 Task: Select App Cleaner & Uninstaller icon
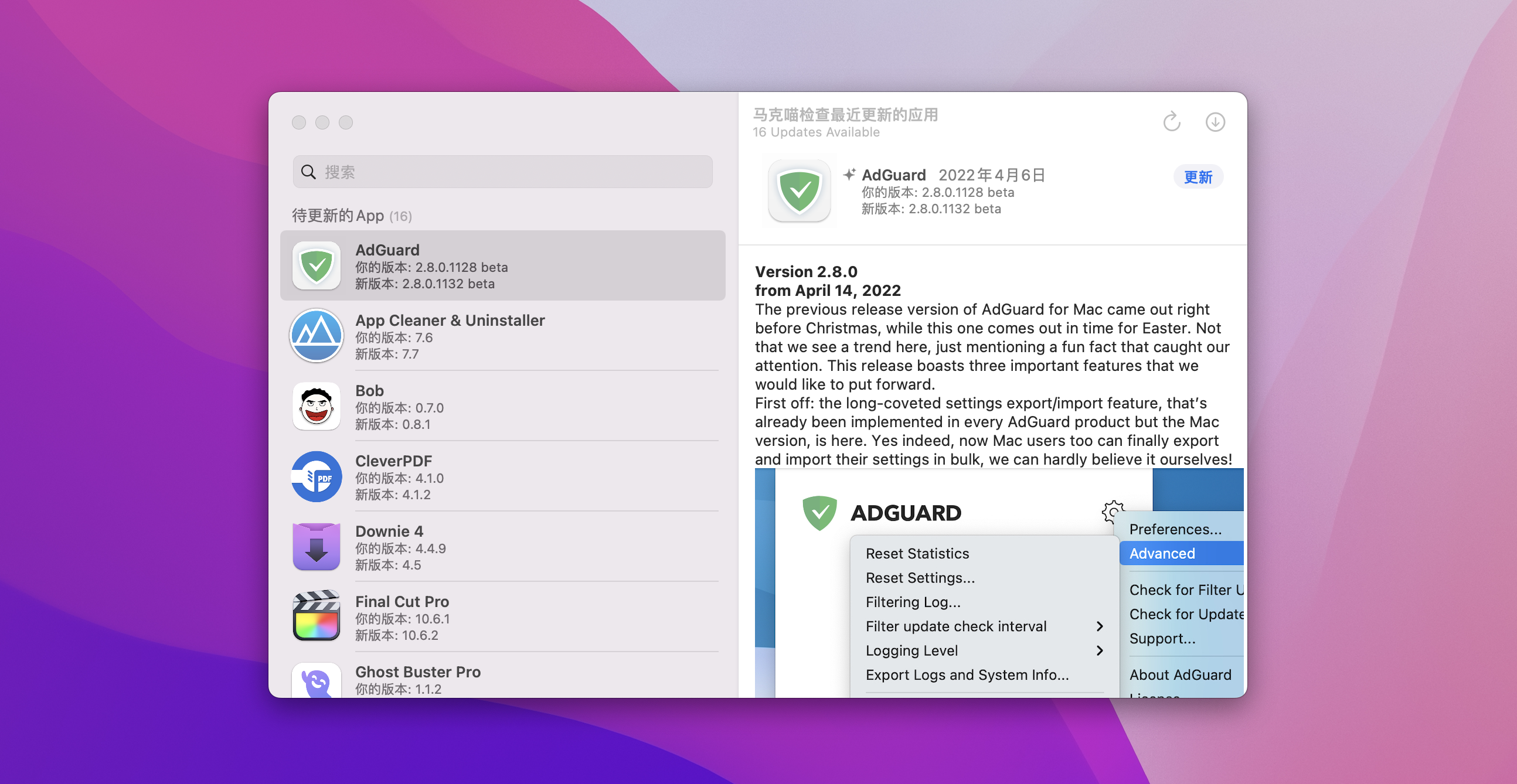317,336
